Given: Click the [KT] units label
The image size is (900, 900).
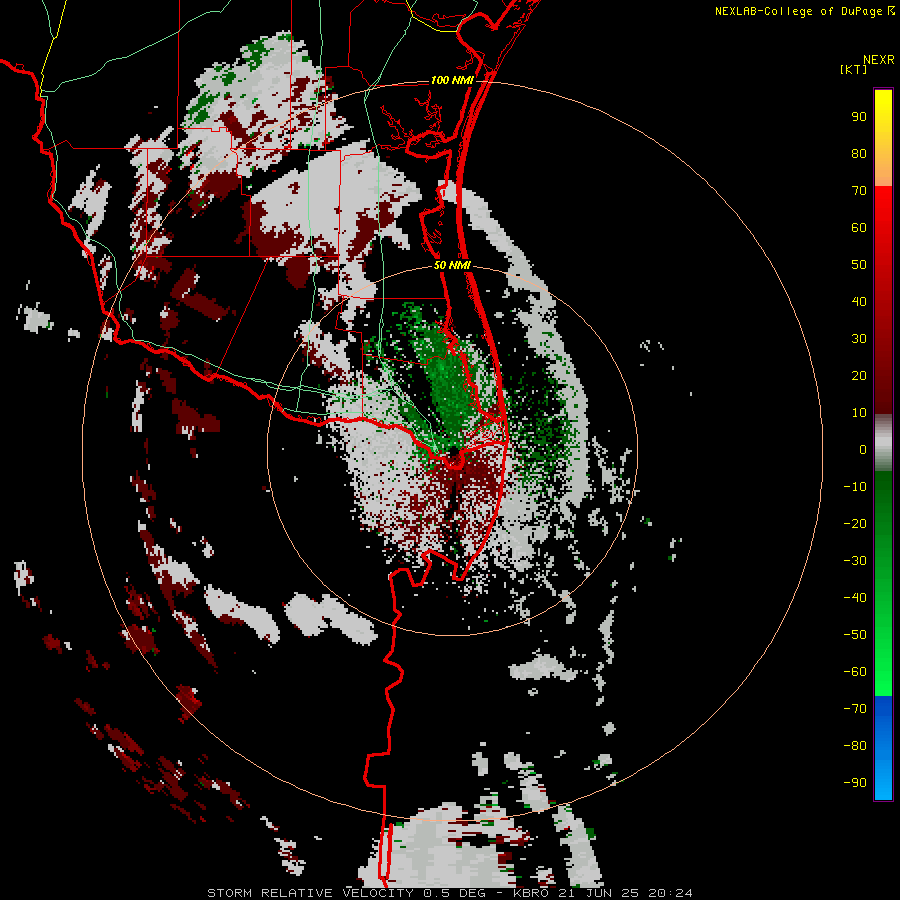Looking at the screenshot, I should (854, 69).
